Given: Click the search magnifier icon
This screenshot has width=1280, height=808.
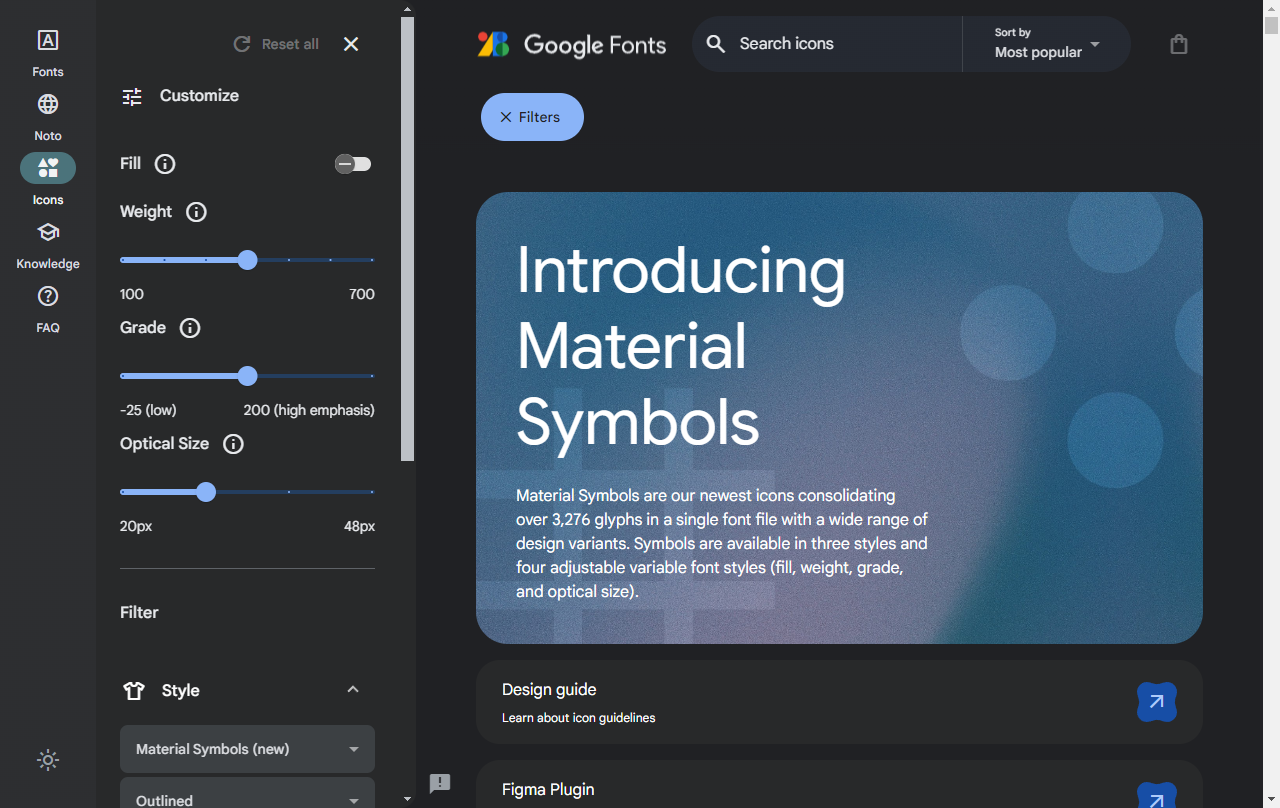Looking at the screenshot, I should pyautogui.click(x=715, y=44).
